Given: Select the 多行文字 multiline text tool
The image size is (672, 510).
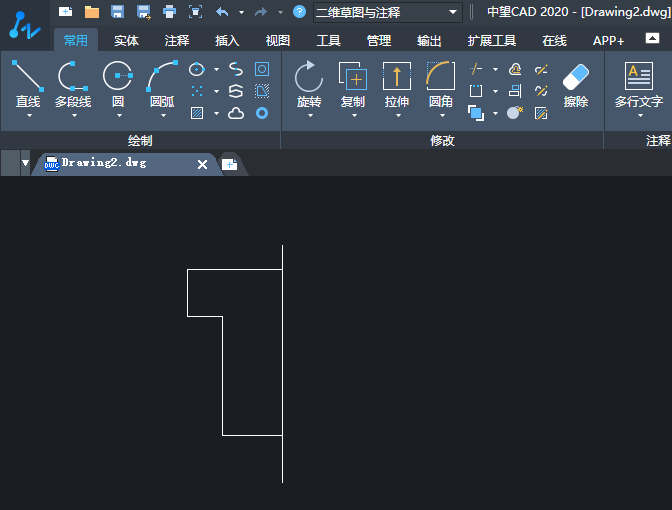Looking at the screenshot, I should point(639,84).
